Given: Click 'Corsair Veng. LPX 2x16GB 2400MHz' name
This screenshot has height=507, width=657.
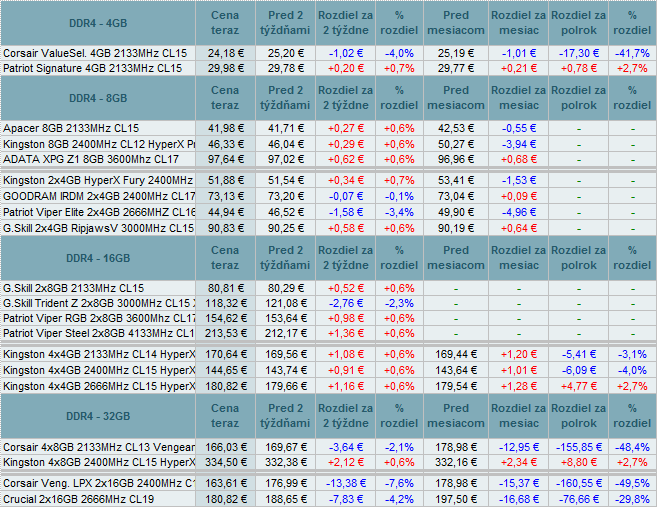Looking at the screenshot, I should (99, 483).
